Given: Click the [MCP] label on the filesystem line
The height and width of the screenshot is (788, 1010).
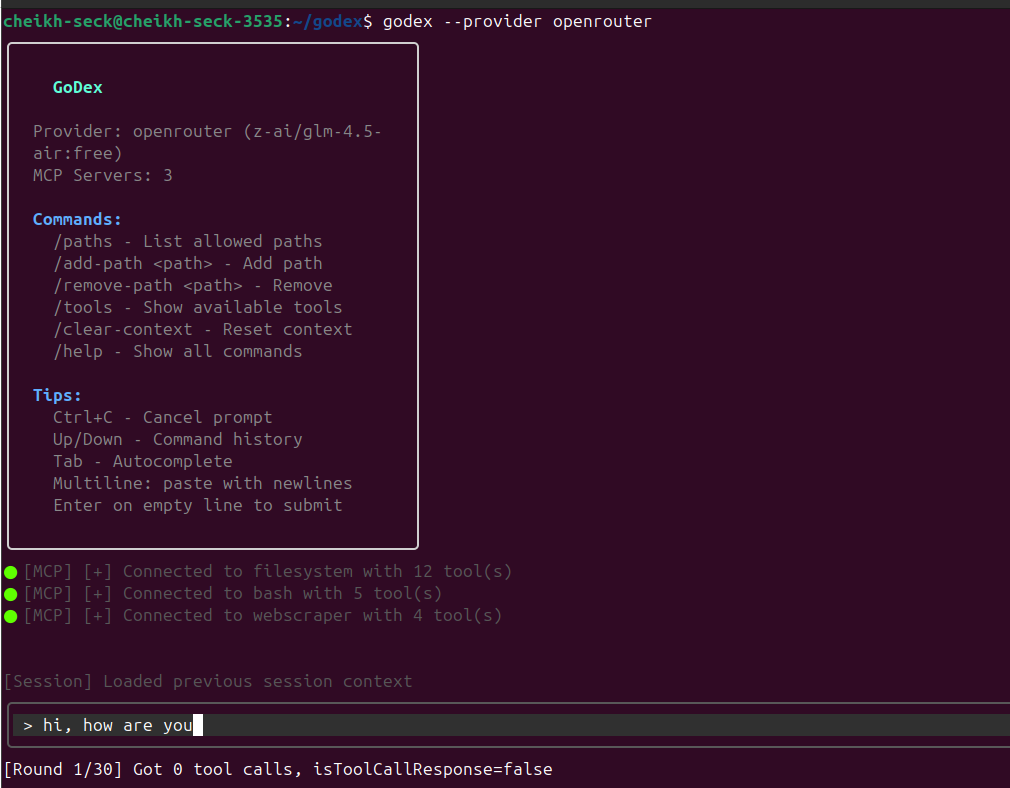Looking at the screenshot, I should coord(48,571).
